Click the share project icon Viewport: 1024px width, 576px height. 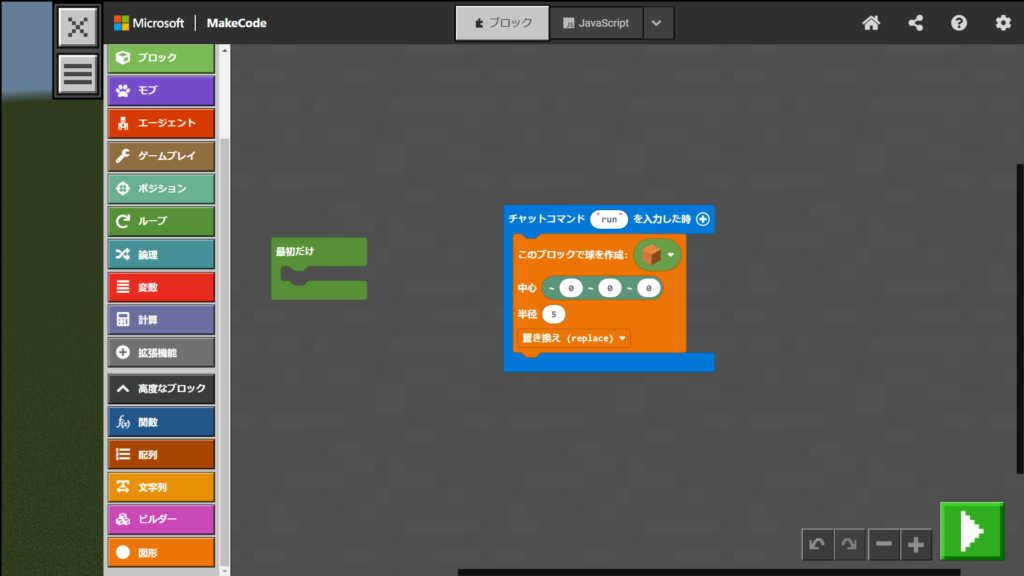[x=915, y=23]
